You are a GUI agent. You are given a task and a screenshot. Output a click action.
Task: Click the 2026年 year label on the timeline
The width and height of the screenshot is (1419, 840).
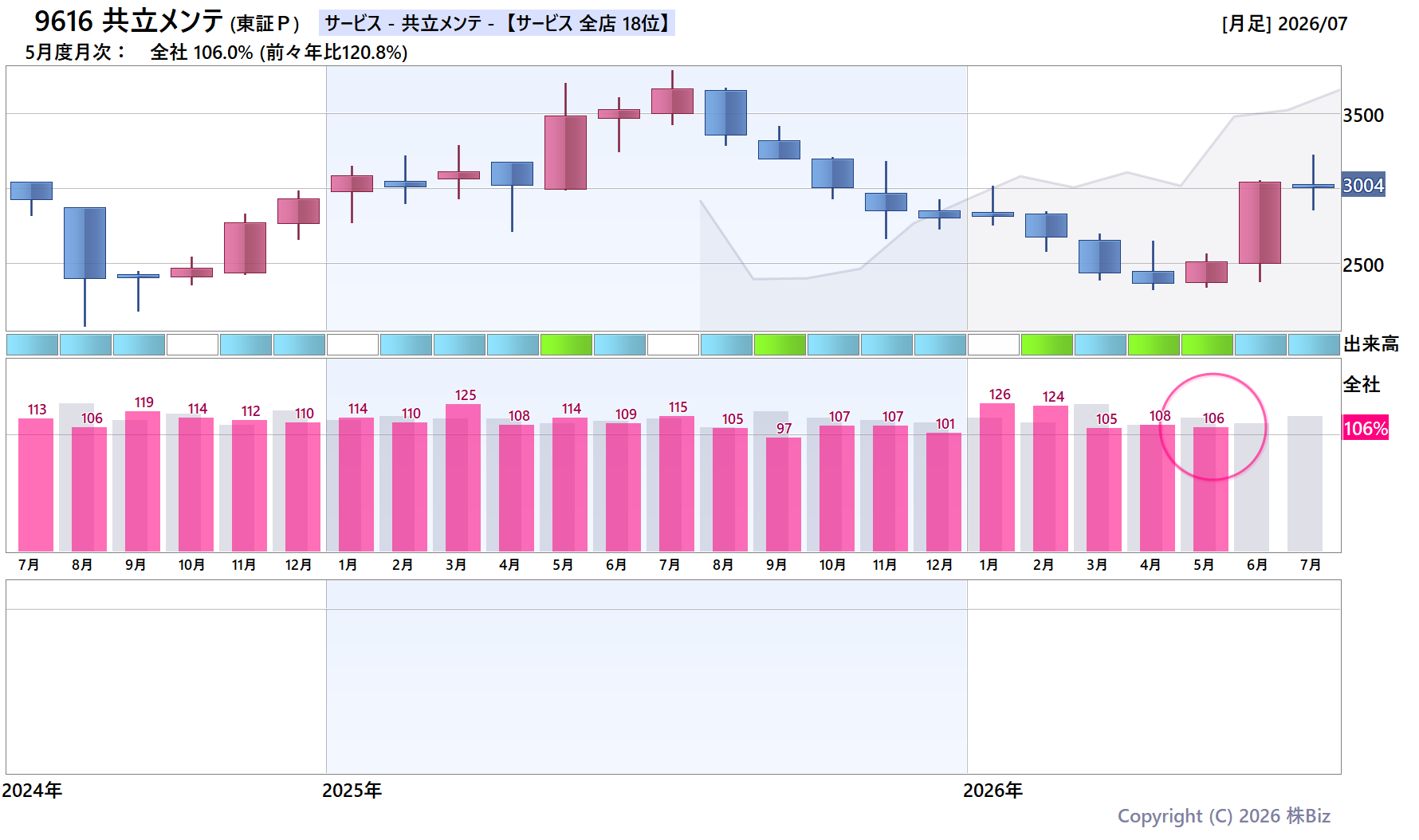(x=993, y=790)
